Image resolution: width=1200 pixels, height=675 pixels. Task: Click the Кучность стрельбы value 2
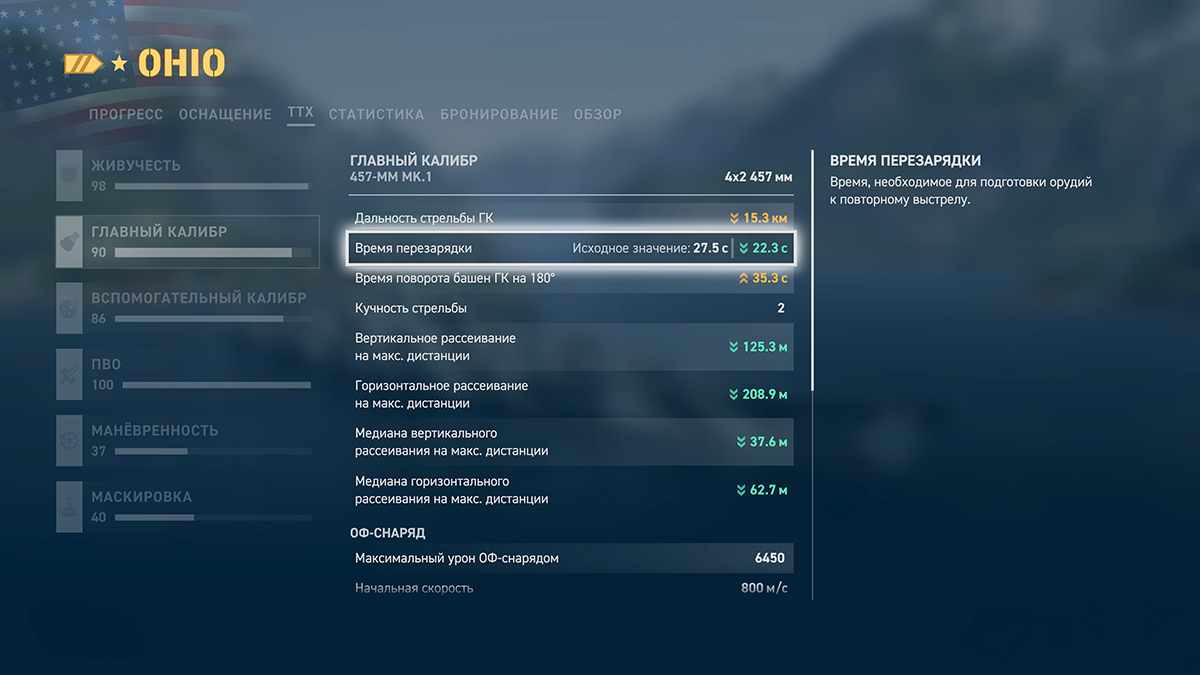pos(781,308)
